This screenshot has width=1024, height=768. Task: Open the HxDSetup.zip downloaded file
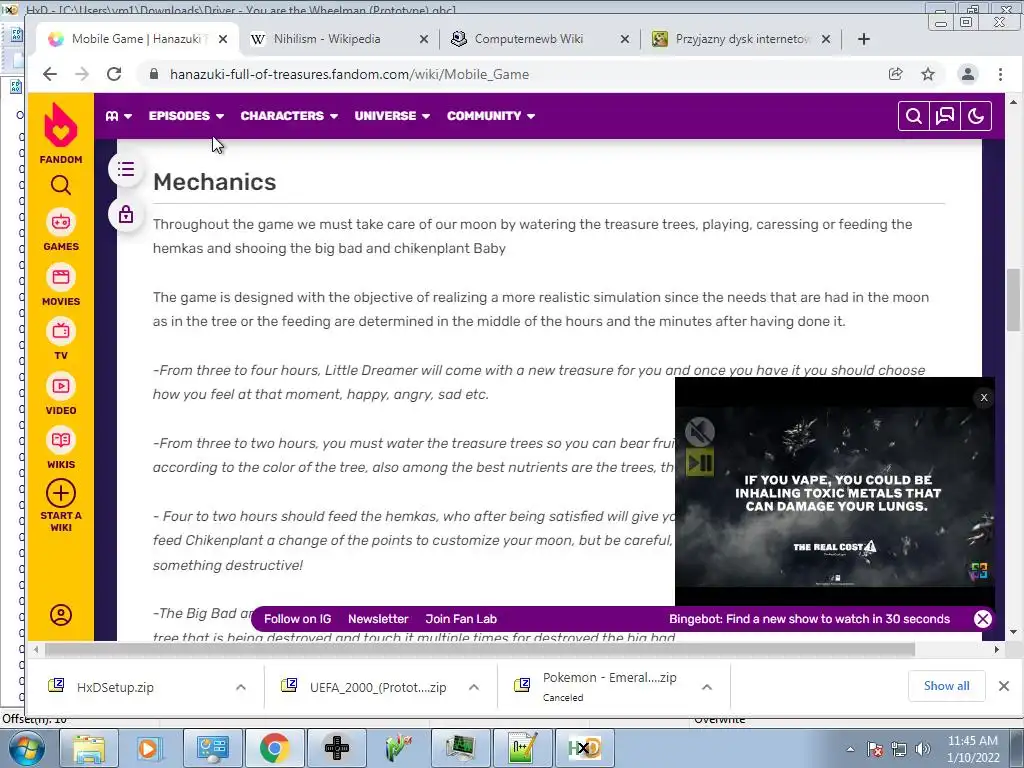point(115,687)
